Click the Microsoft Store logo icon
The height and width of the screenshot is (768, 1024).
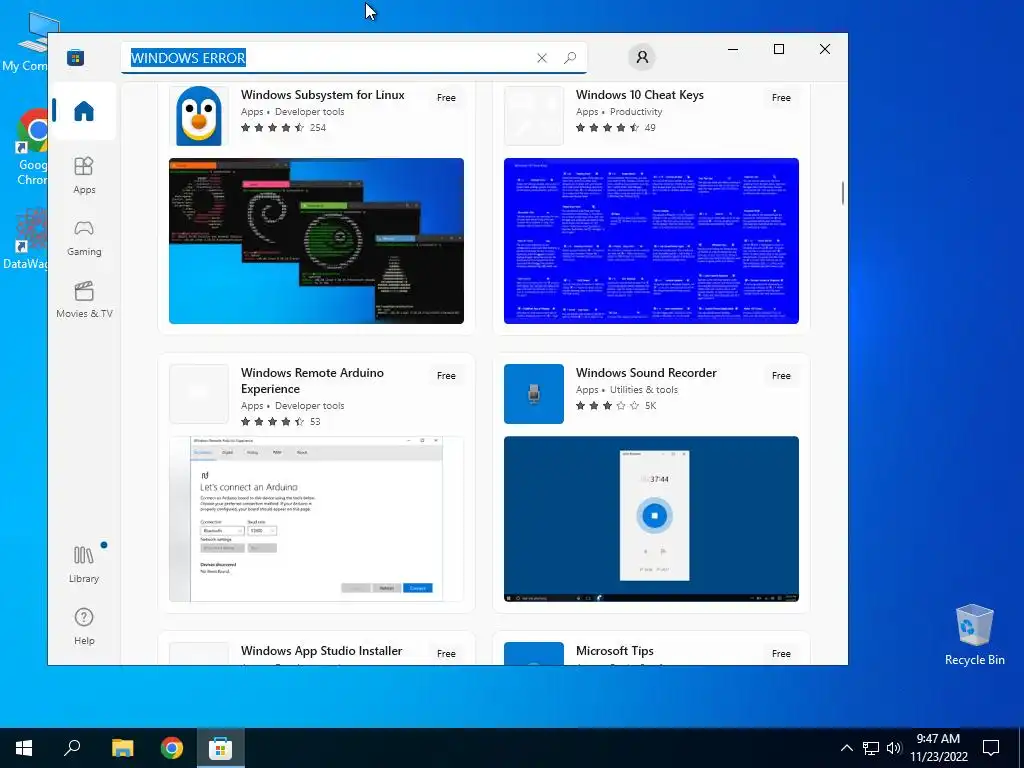75,57
